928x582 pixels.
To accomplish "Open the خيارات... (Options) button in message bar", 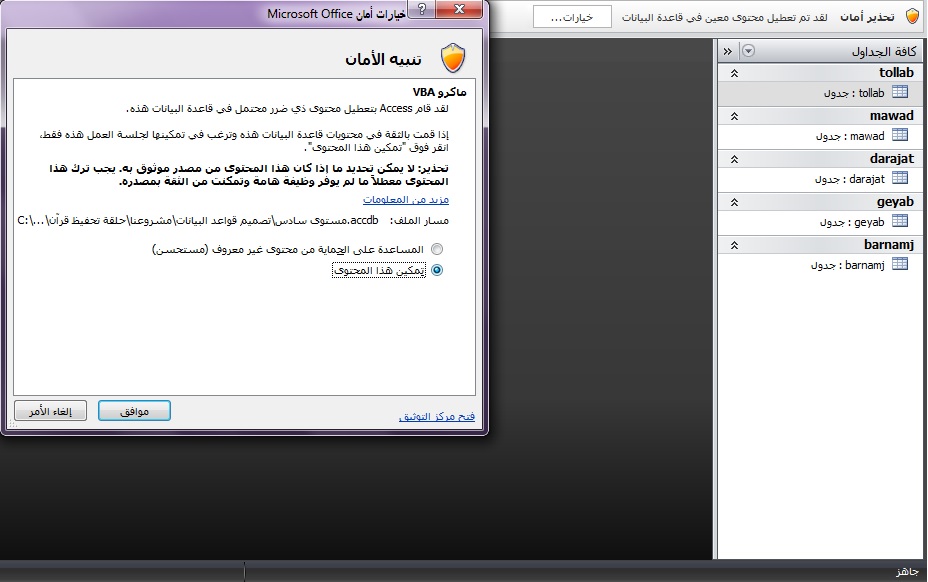I will tap(572, 17).
